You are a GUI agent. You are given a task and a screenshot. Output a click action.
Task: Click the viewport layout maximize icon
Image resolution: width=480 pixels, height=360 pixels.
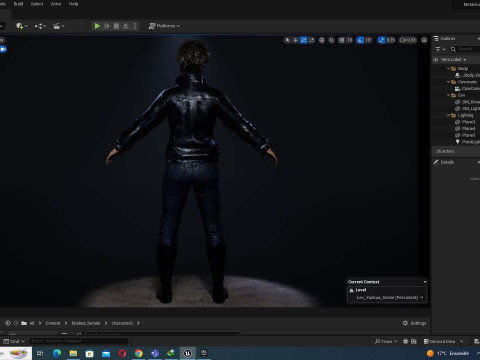tap(424, 40)
